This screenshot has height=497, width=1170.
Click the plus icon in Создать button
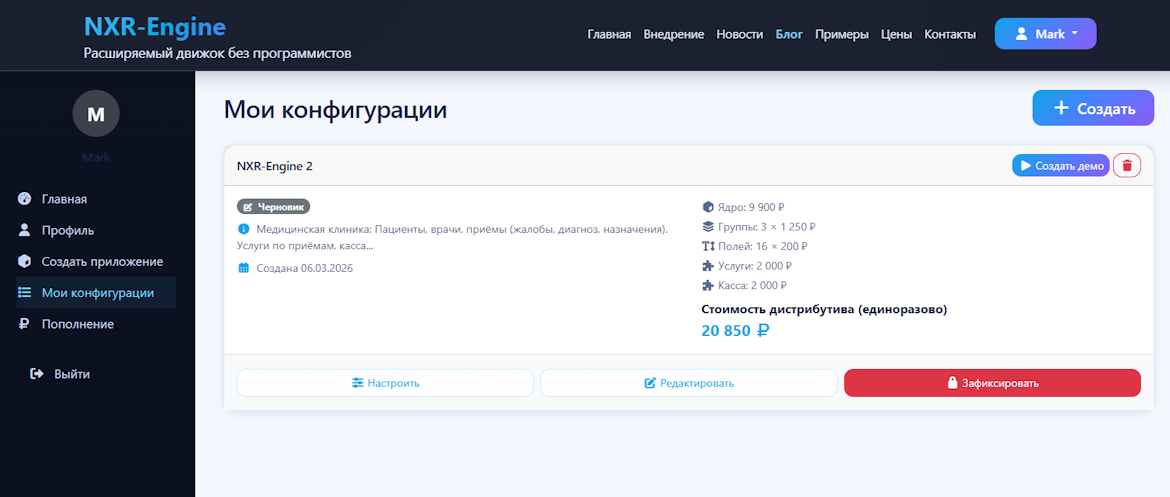point(1060,108)
